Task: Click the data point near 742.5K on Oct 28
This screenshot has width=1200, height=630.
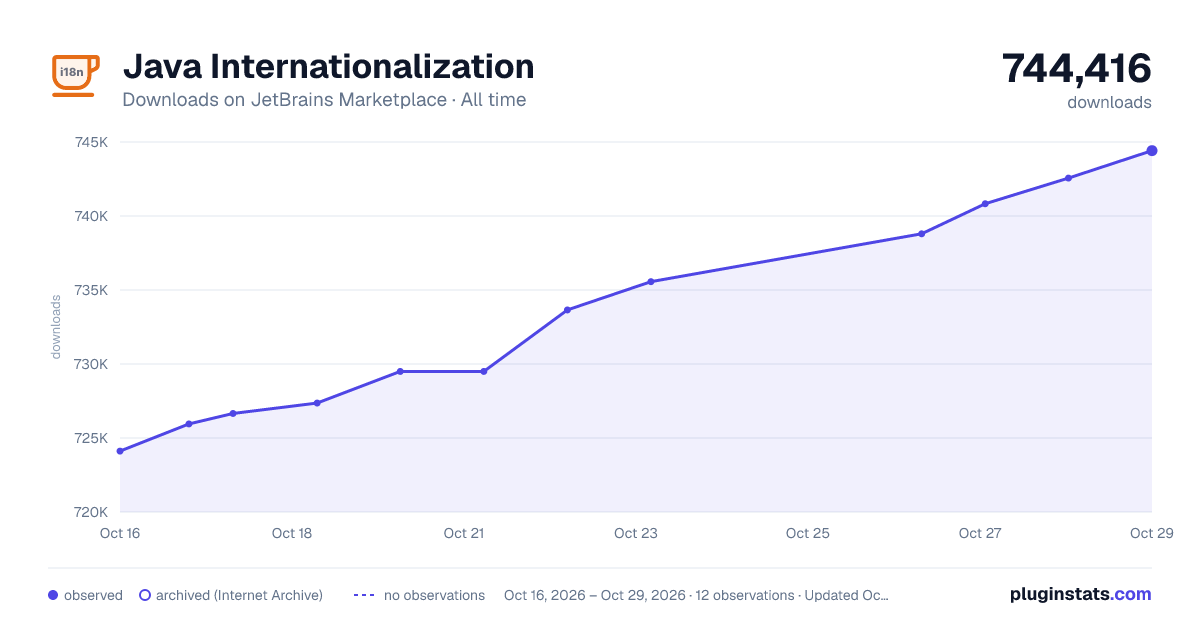Action: click(1068, 178)
